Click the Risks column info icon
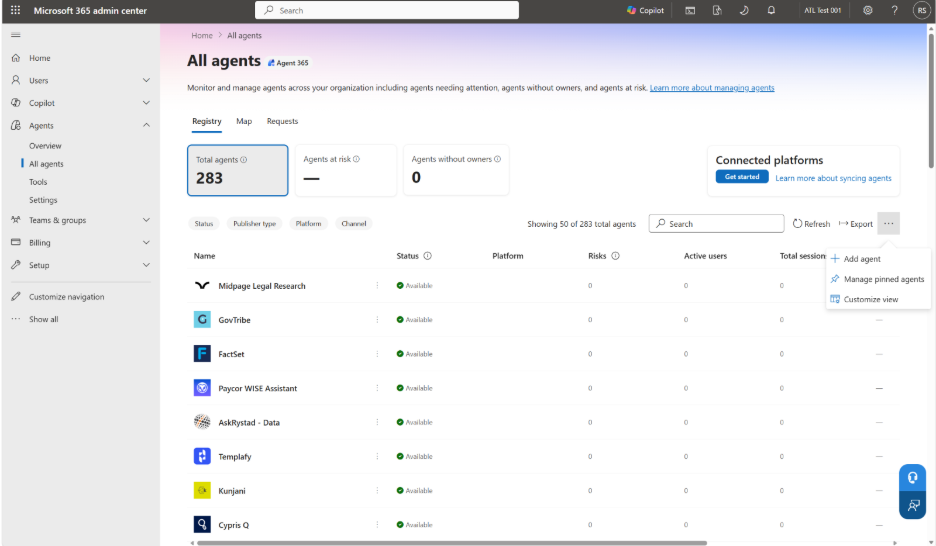Image resolution: width=936 pixels, height=546 pixels. coord(615,255)
